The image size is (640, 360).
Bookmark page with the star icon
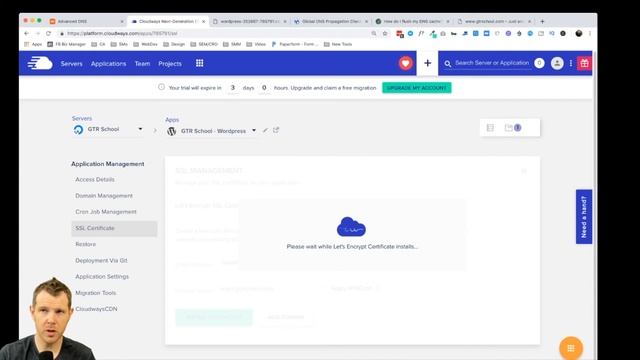click(385, 33)
